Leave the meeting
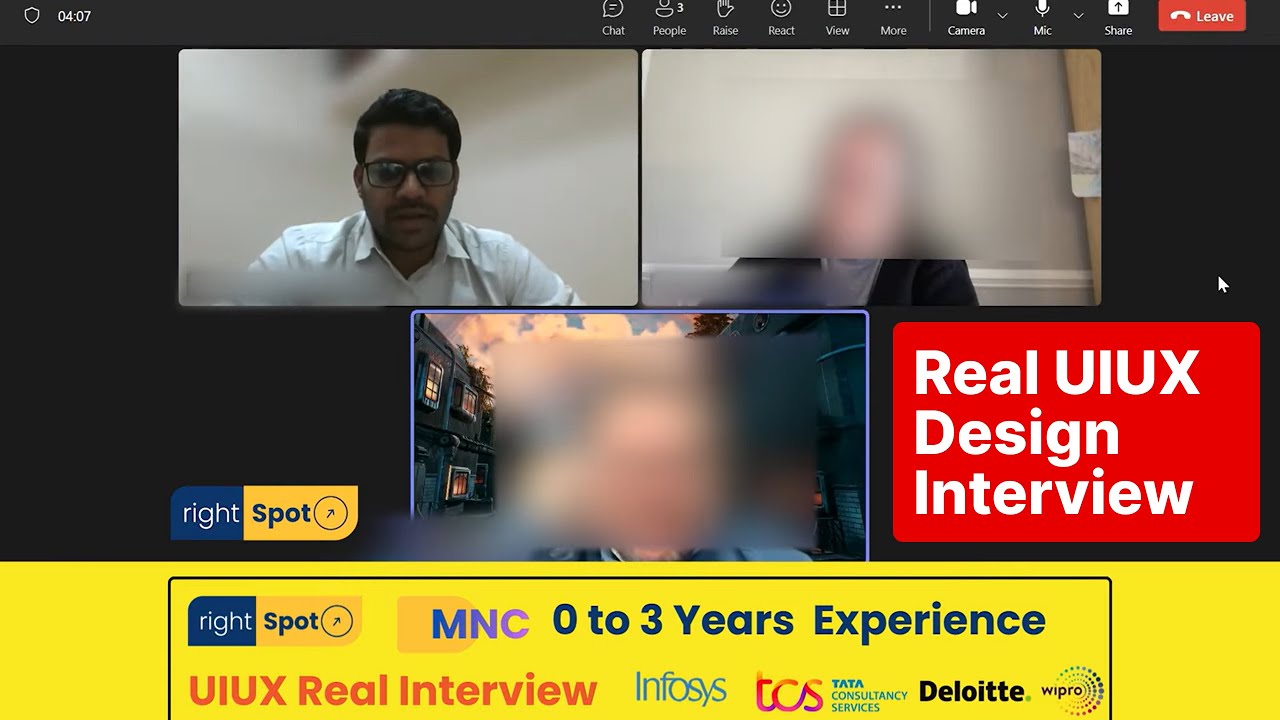Image resolution: width=1280 pixels, height=720 pixels. 1202,16
